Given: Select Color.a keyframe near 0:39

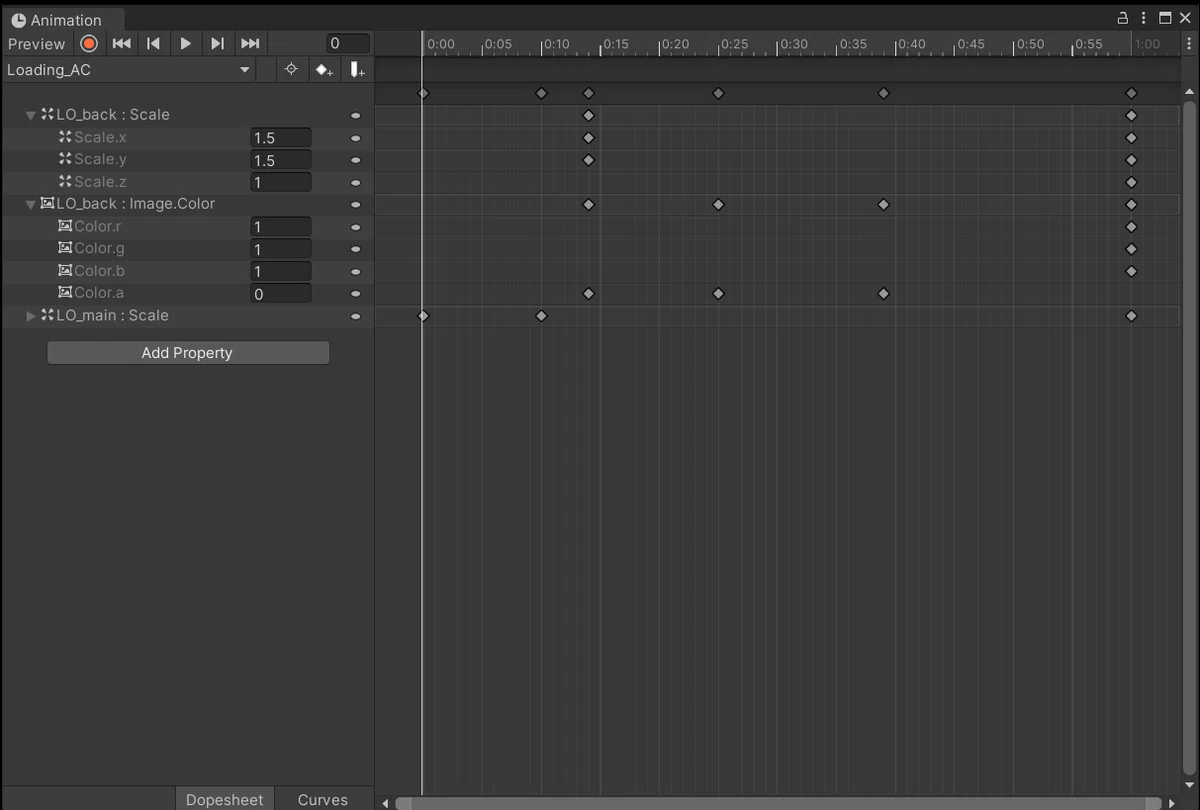Looking at the screenshot, I should 883,294.
